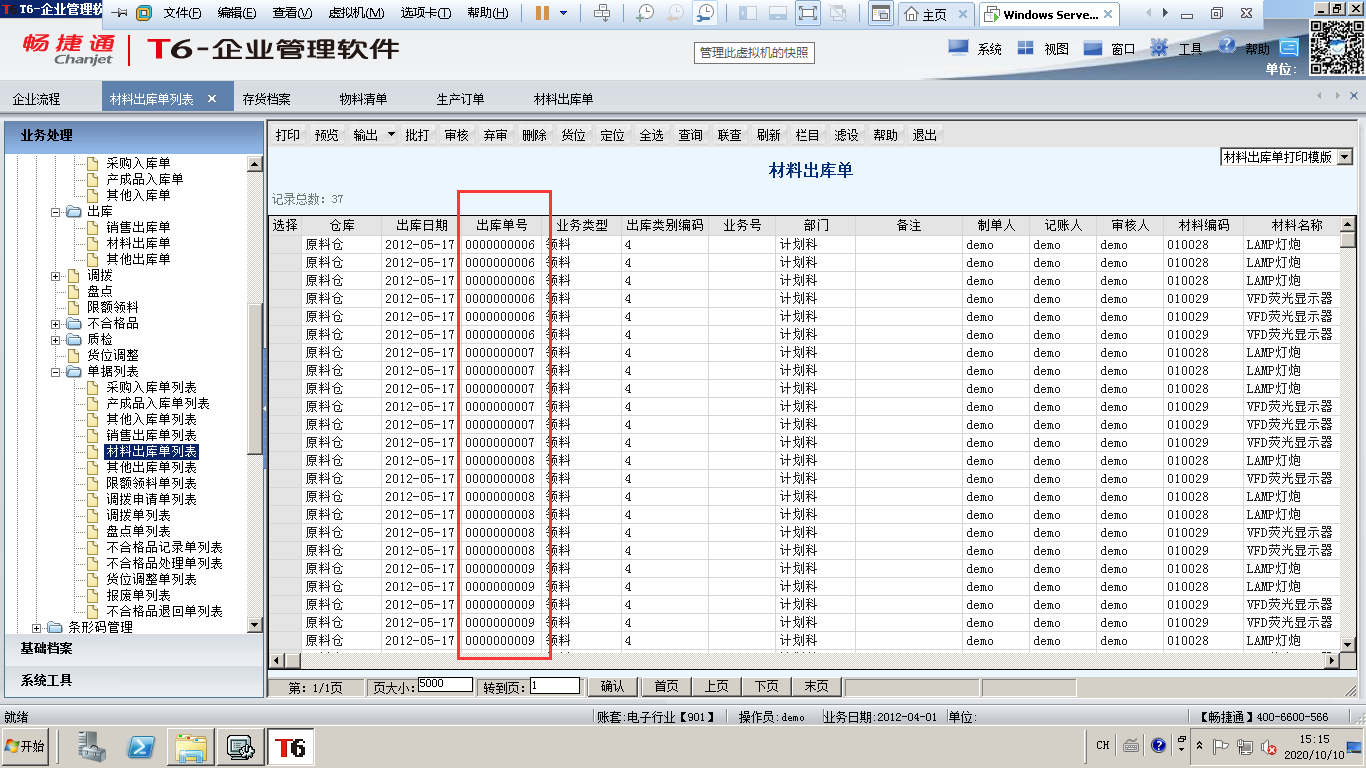This screenshot has width=1366, height=768.
Task: Open the pause options dropdown arrow
Action: pos(563,14)
